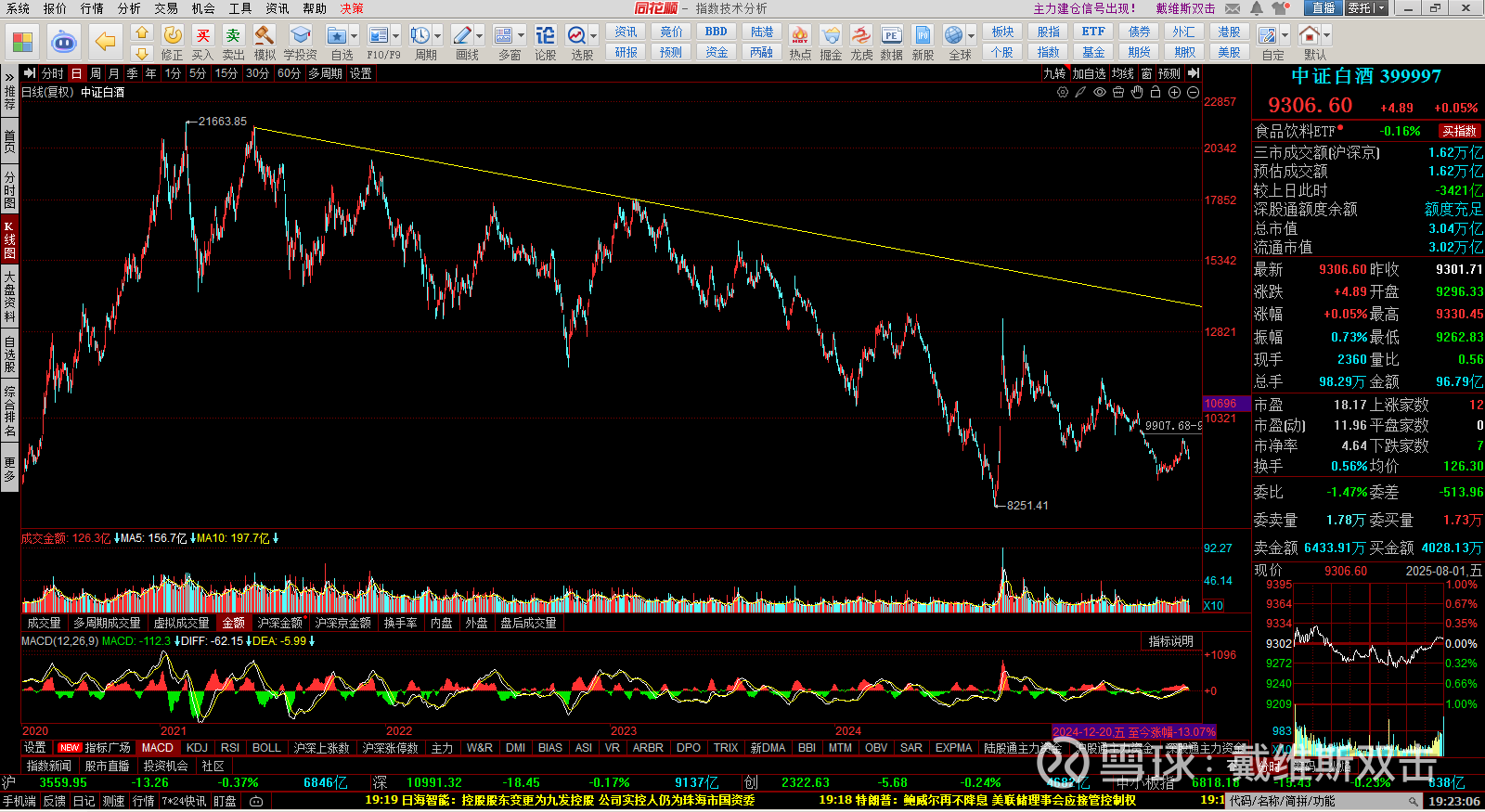
Task: Click the 加自选 add to watchlist button
Action: (x=1089, y=73)
